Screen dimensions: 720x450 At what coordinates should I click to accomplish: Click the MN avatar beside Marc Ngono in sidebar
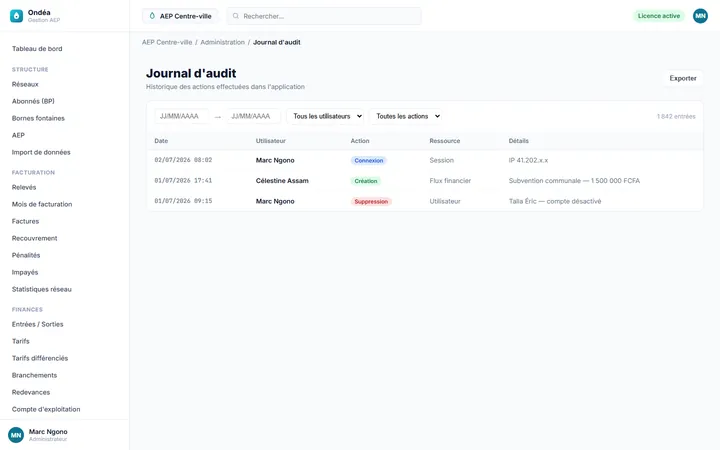[16, 435]
